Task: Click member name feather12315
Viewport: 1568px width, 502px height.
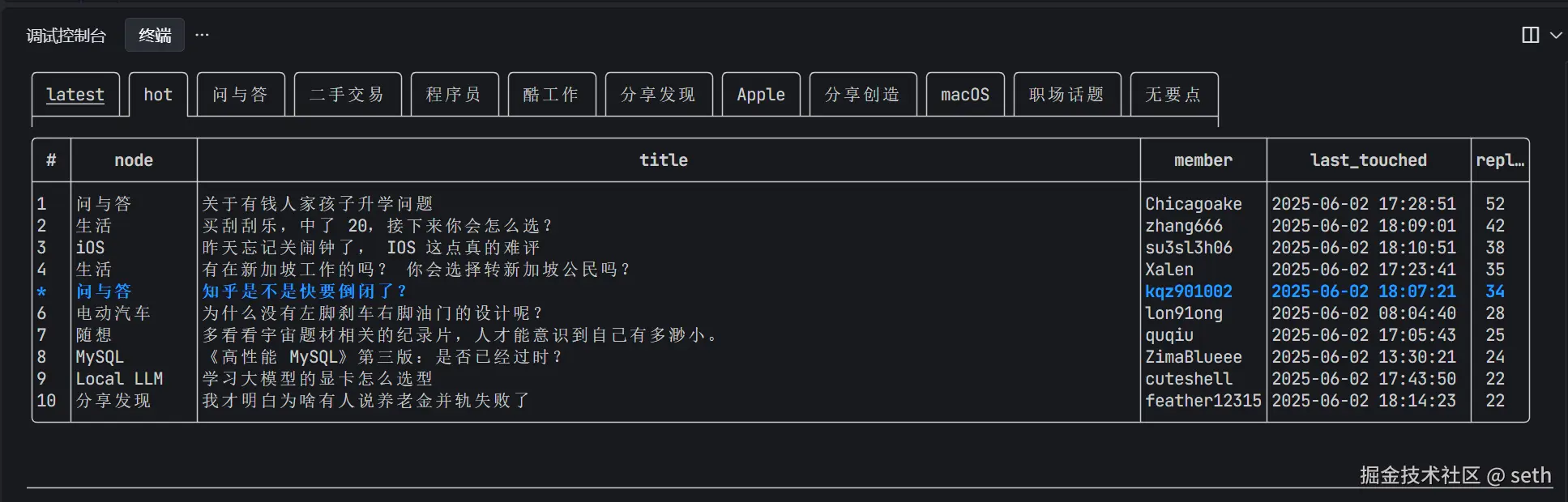Action: click(1203, 401)
